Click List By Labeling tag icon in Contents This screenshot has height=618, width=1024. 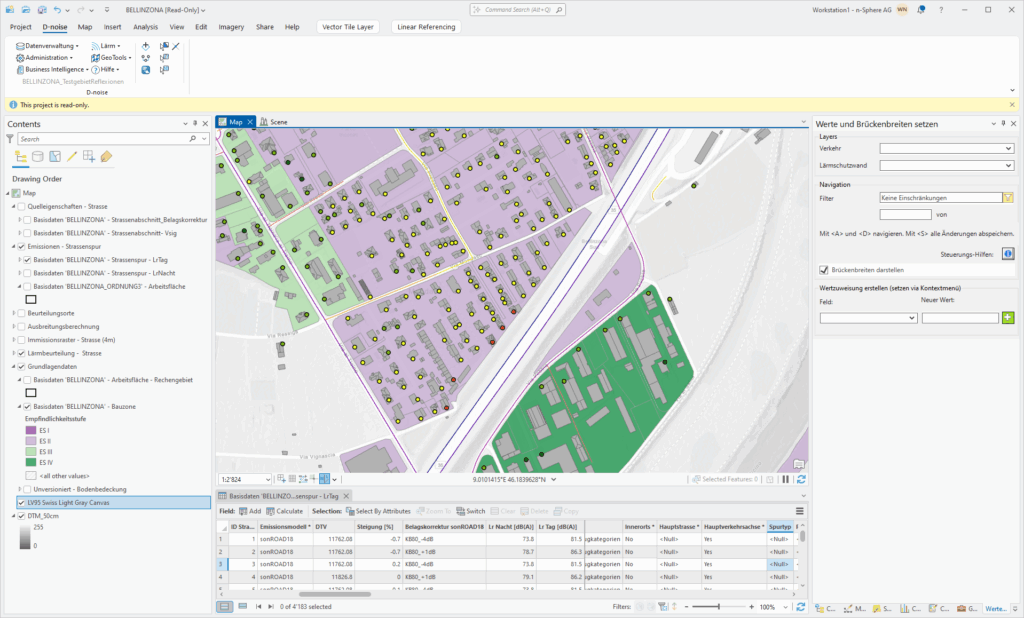[106, 156]
